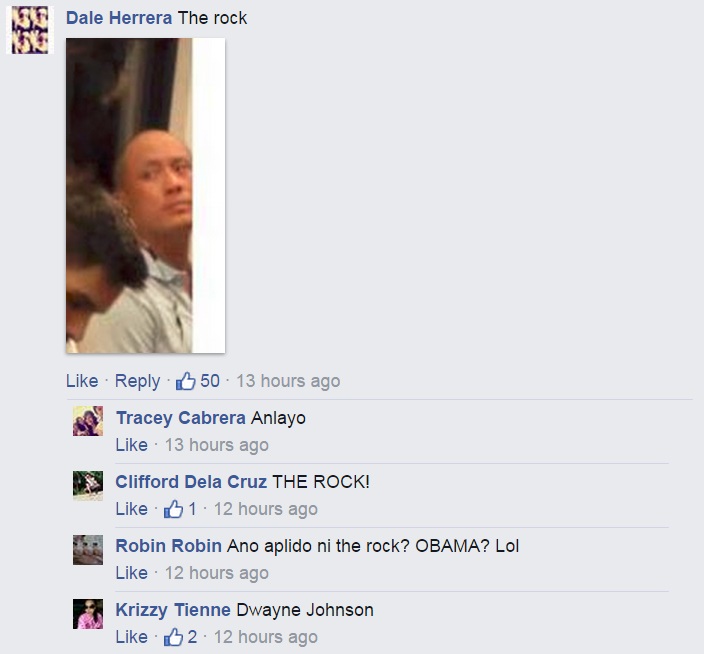704x654 pixels.
Task: Open Dale Herrera's profile name link
Action: coord(119,18)
